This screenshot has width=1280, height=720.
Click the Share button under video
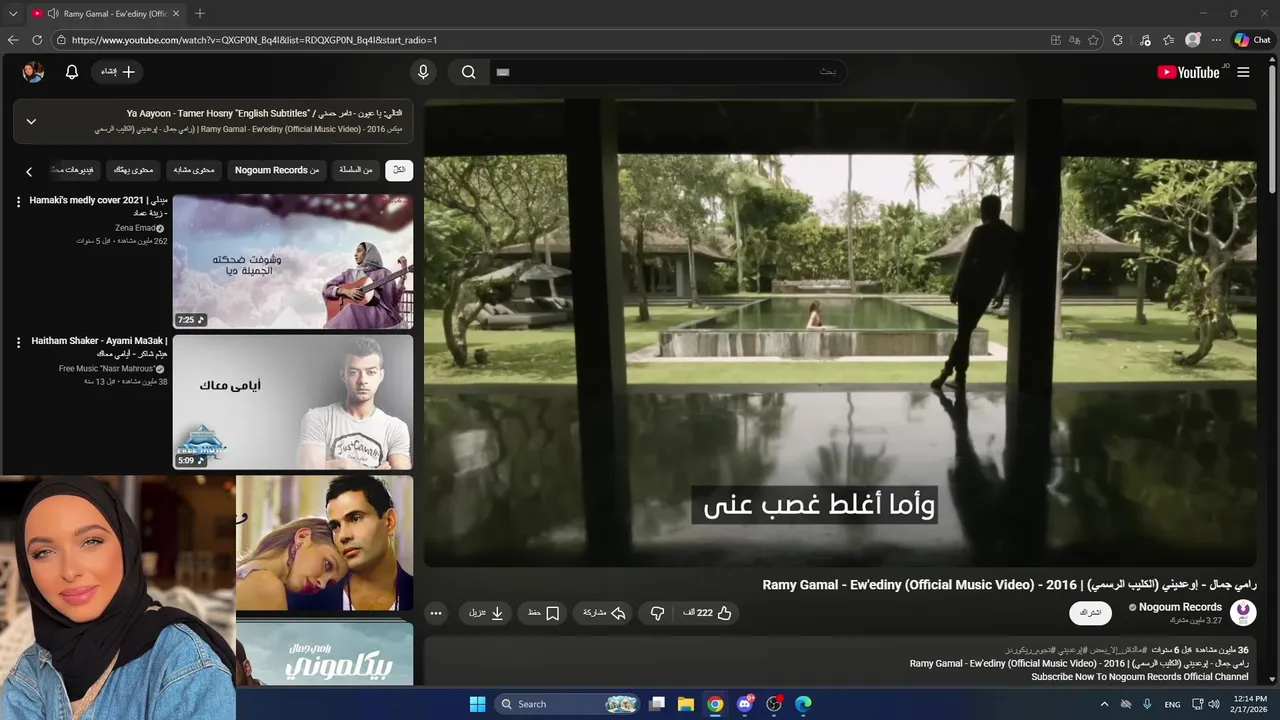604,613
